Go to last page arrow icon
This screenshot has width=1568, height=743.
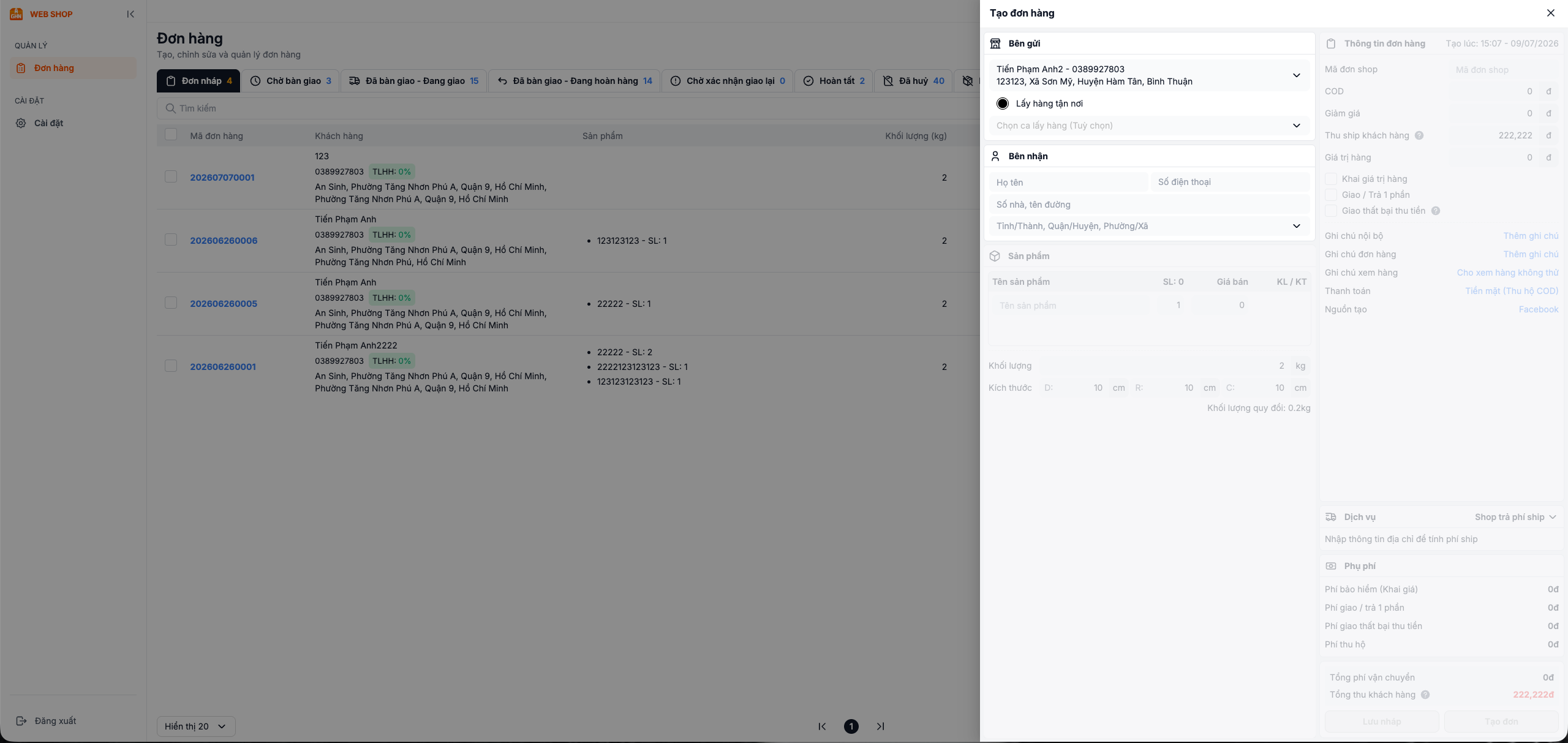[x=880, y=726]
